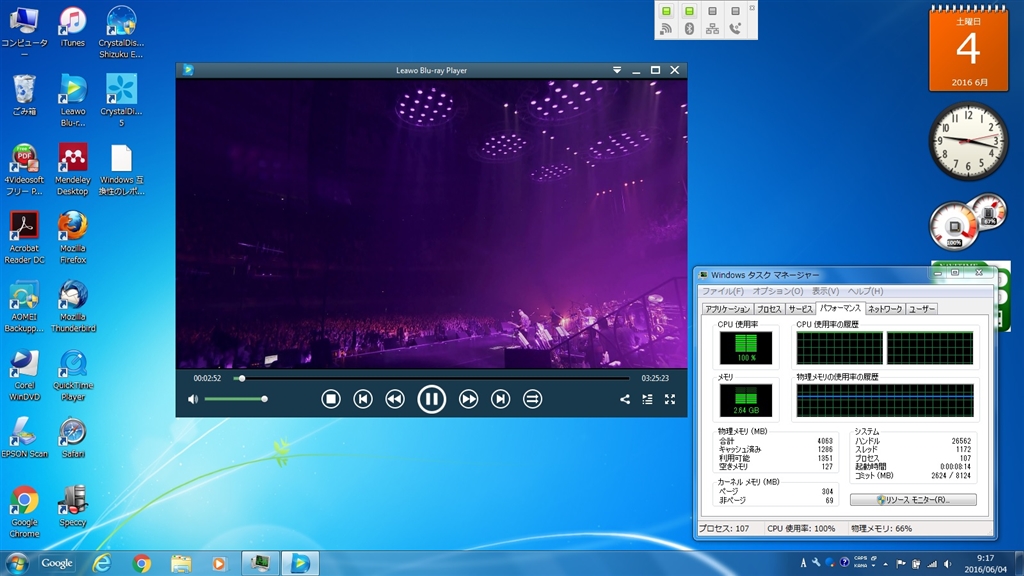
Task: Mute the player's volume speaker icon
Action: pos(193,399)
